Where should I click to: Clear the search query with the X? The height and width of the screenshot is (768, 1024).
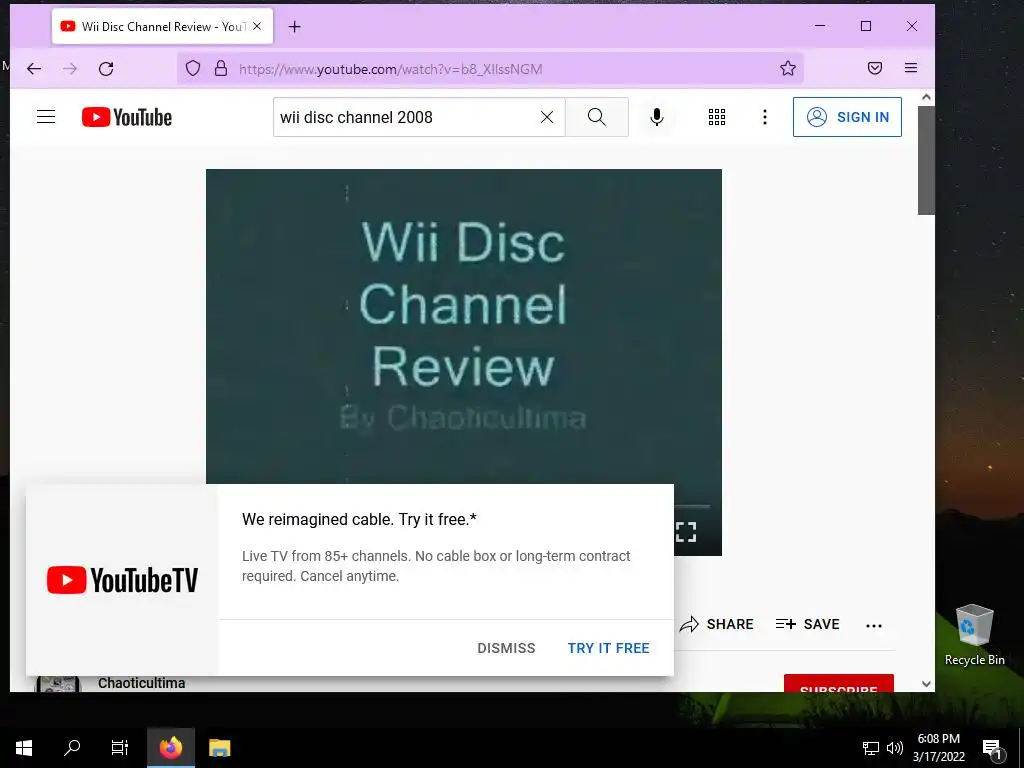[547, 117]
